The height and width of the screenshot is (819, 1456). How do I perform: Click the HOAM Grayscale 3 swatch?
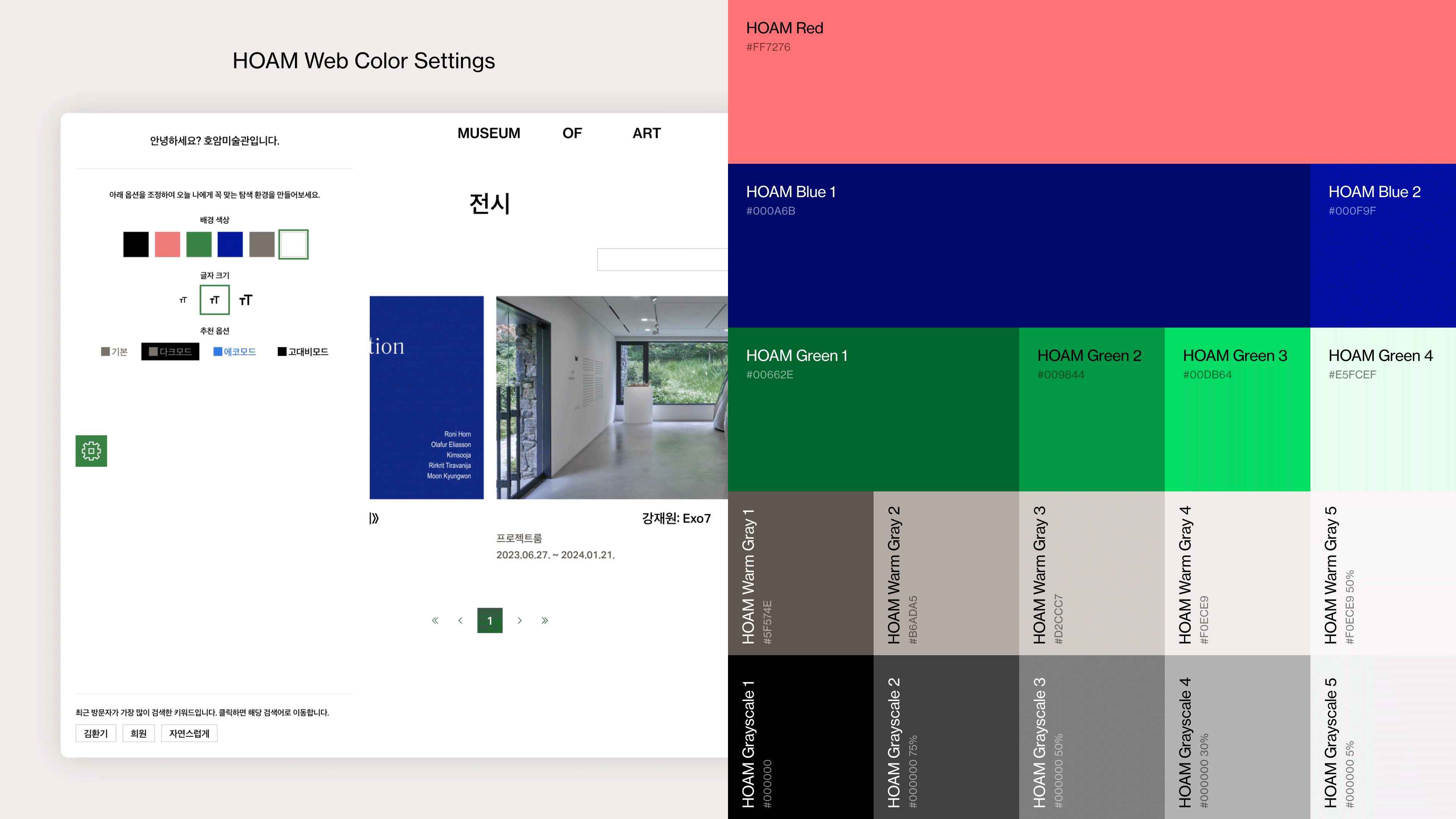(1092, 737)
